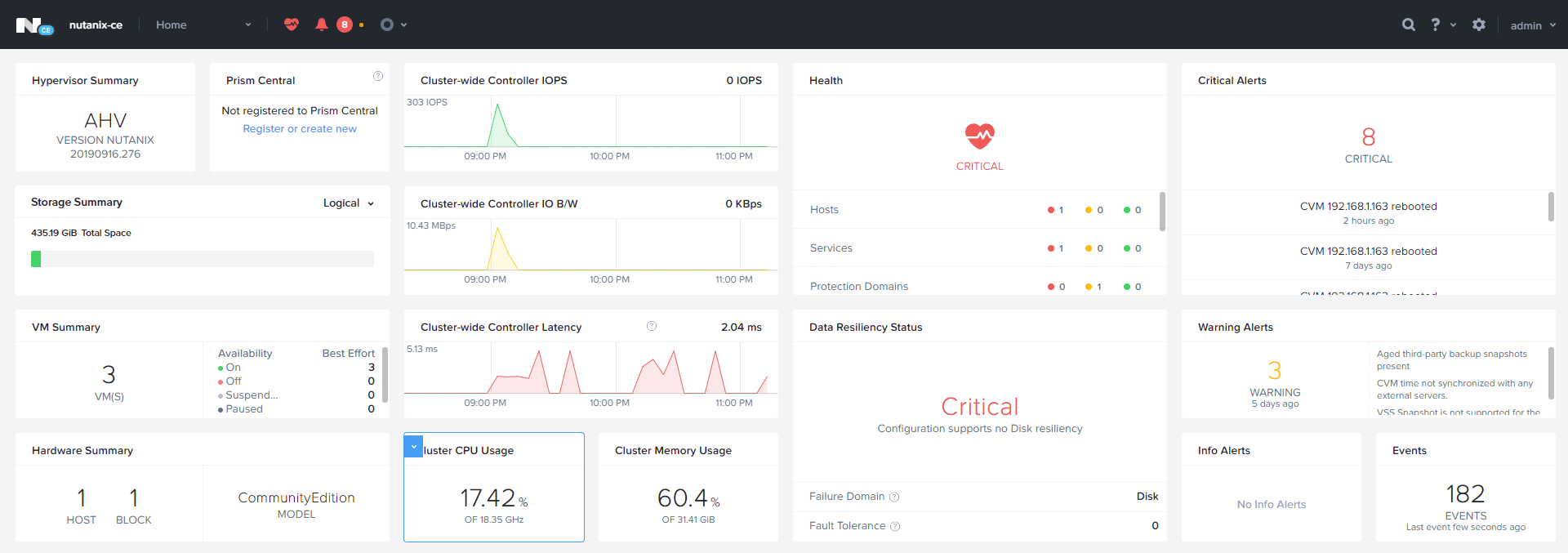Click the red 8 alerts badge
1568x553 pixels.
click(x=345, y=25)
